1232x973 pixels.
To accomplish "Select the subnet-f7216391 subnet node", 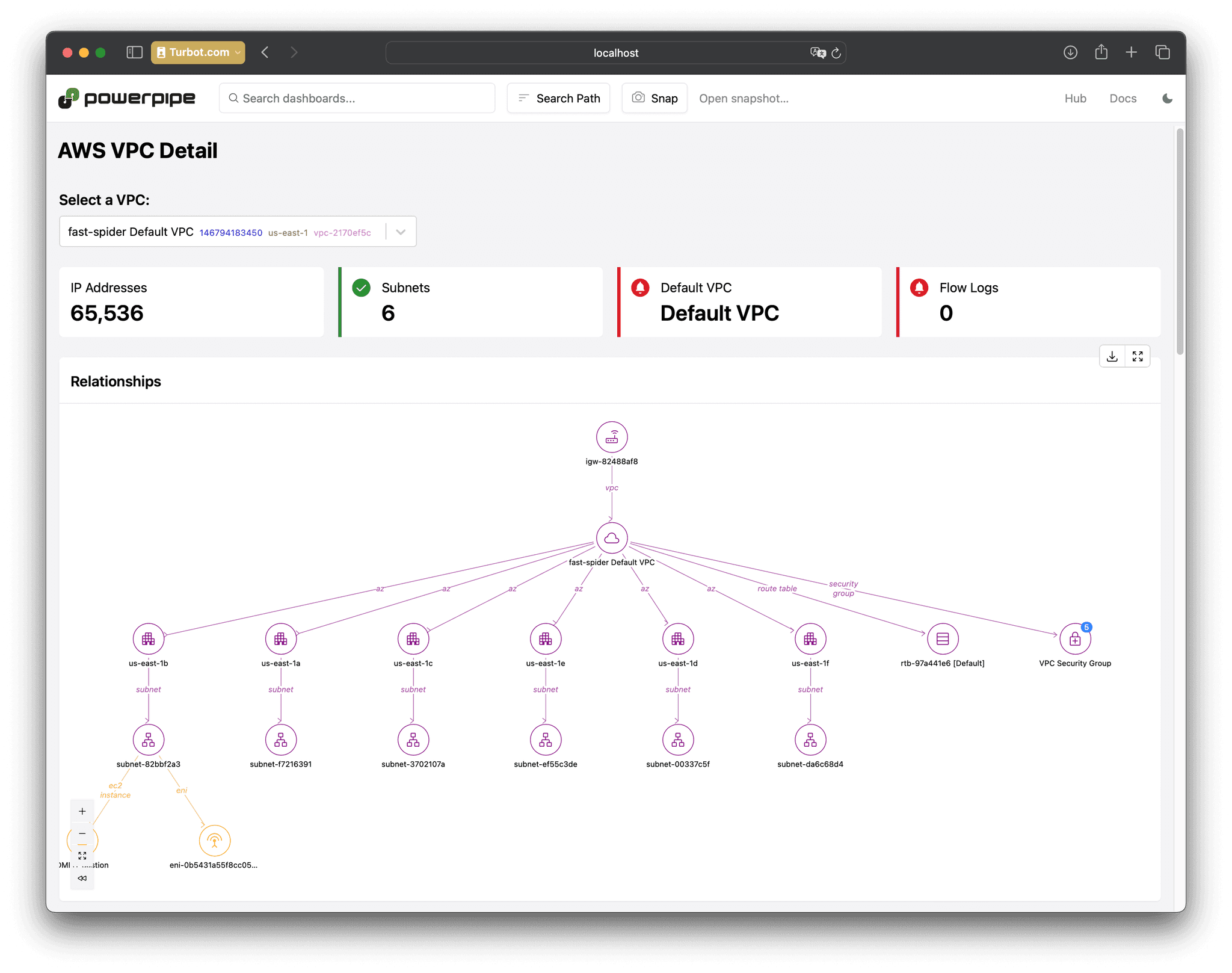I will 280,740.
